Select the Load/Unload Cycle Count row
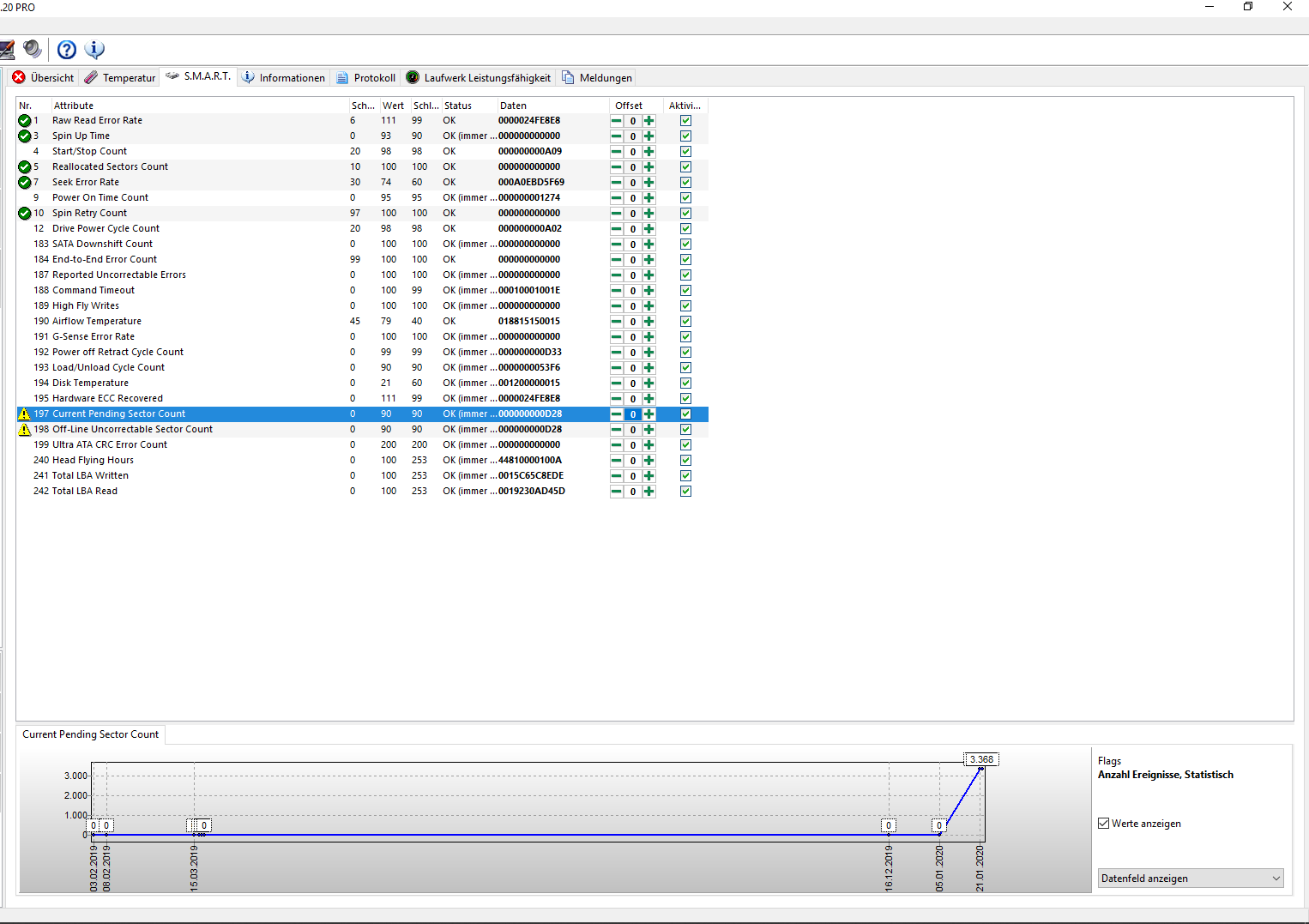Screen dimensions: 1309x924 (x=362, y=367)
